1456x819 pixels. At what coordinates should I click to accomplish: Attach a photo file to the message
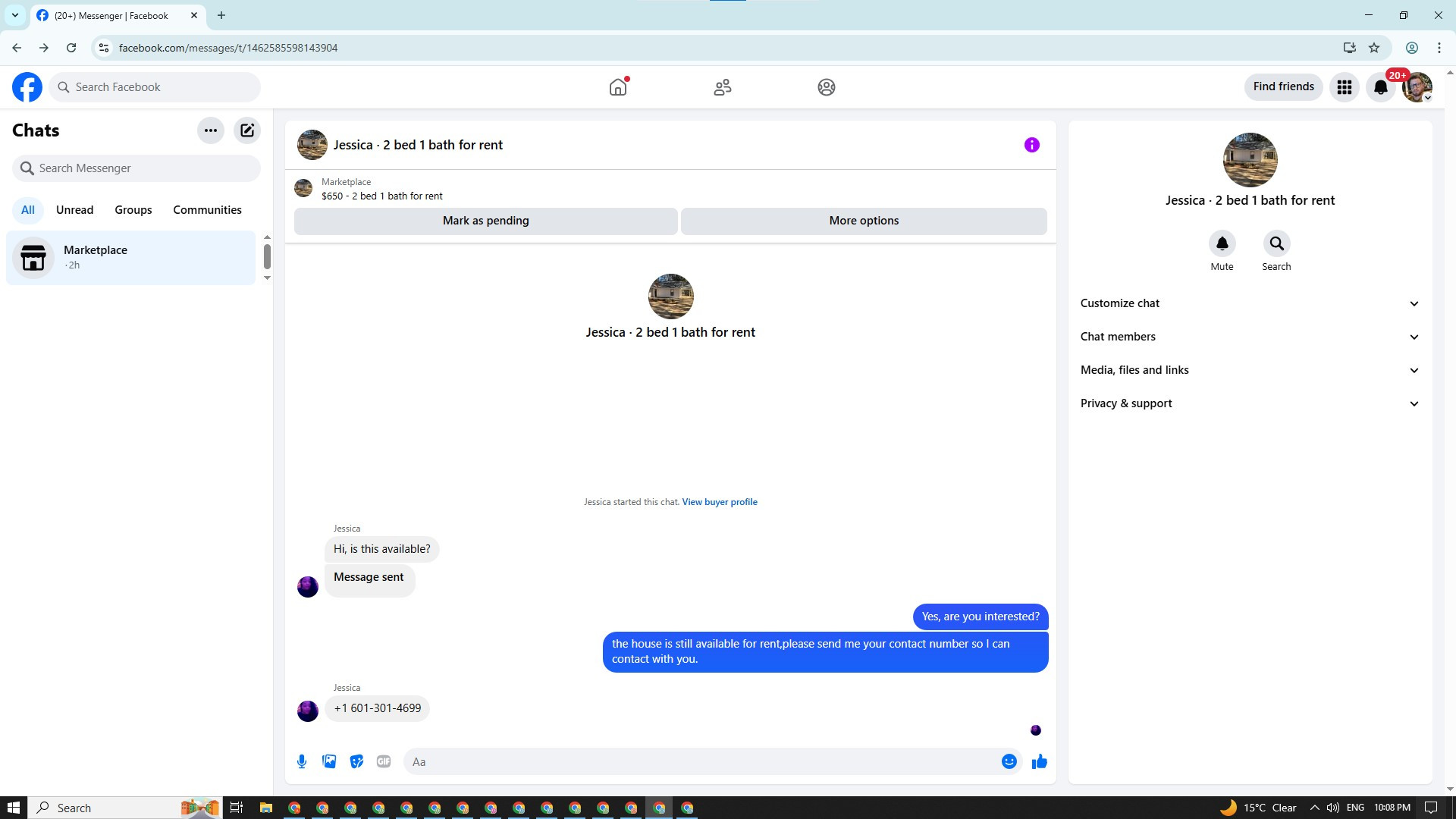[x=329, y=761]
